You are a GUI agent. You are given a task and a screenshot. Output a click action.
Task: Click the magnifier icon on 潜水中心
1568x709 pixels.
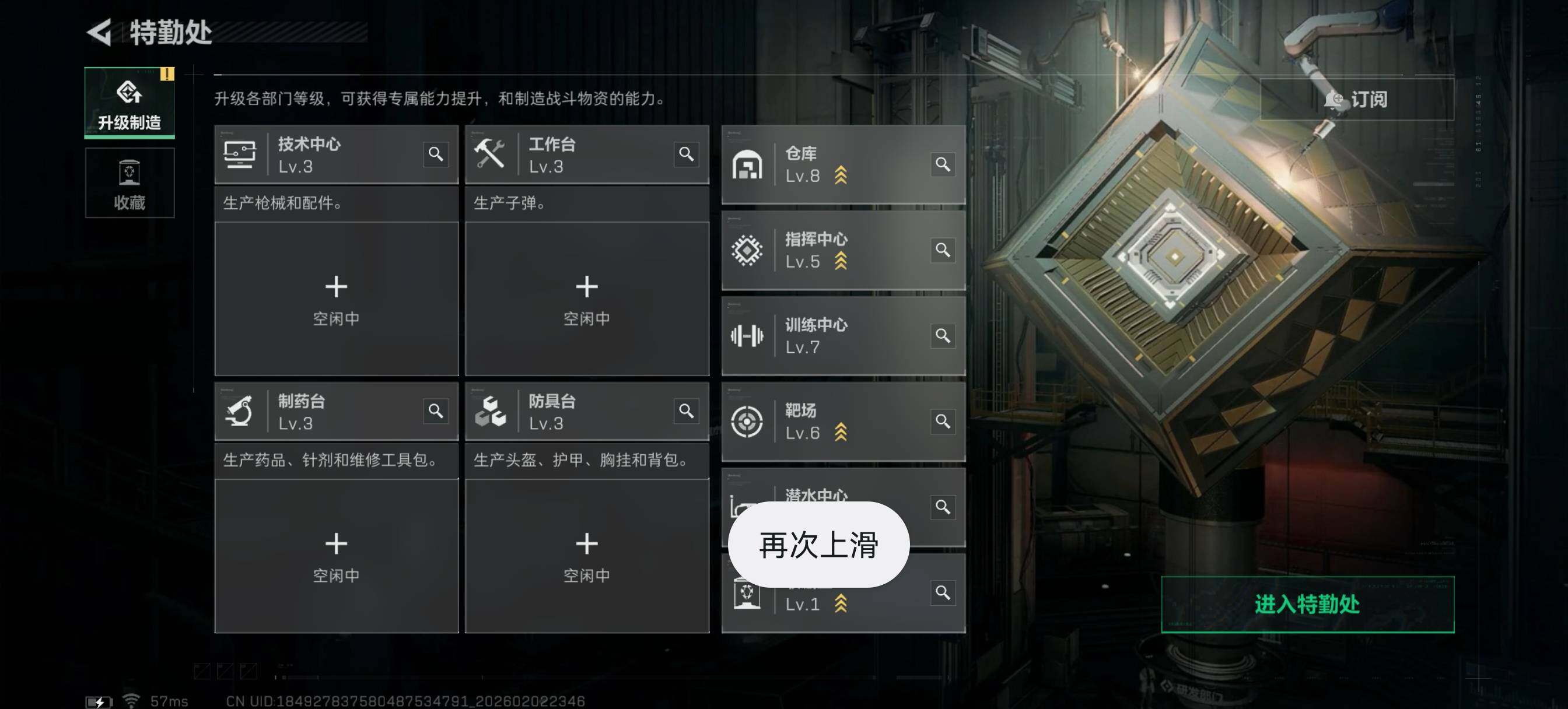pos(943,507)
